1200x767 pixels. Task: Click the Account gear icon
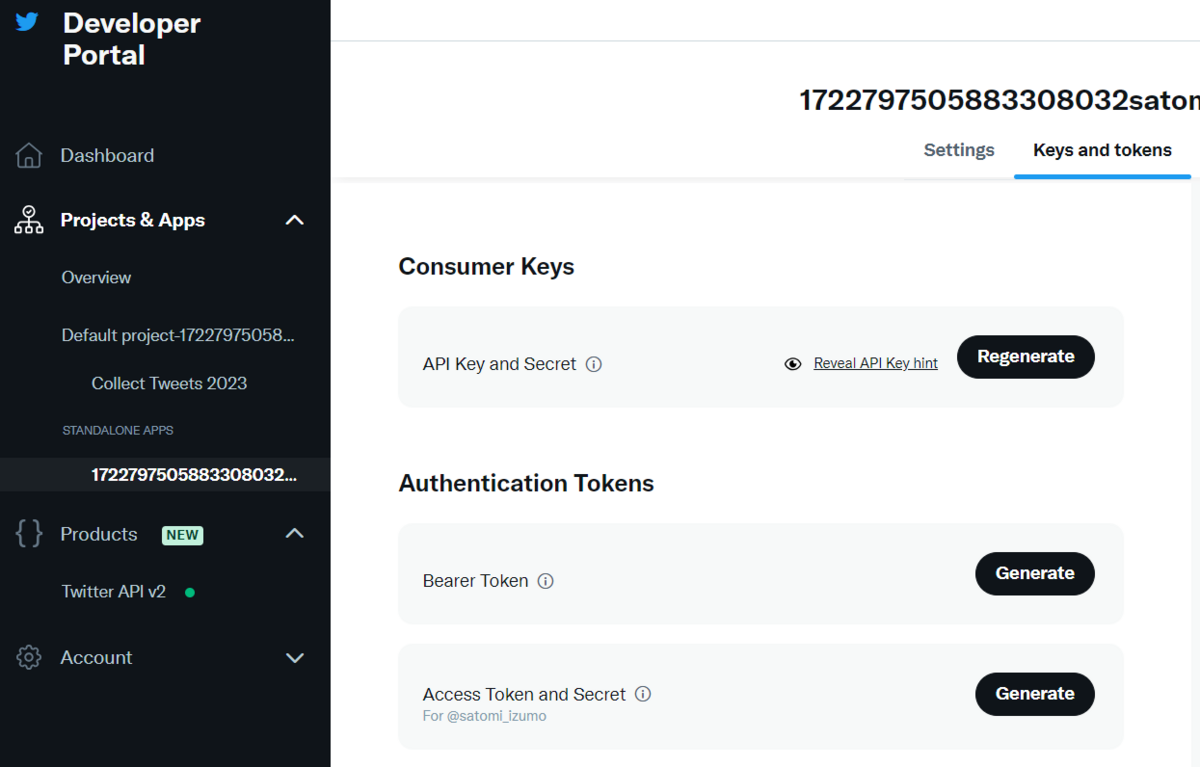click(29, 657)
